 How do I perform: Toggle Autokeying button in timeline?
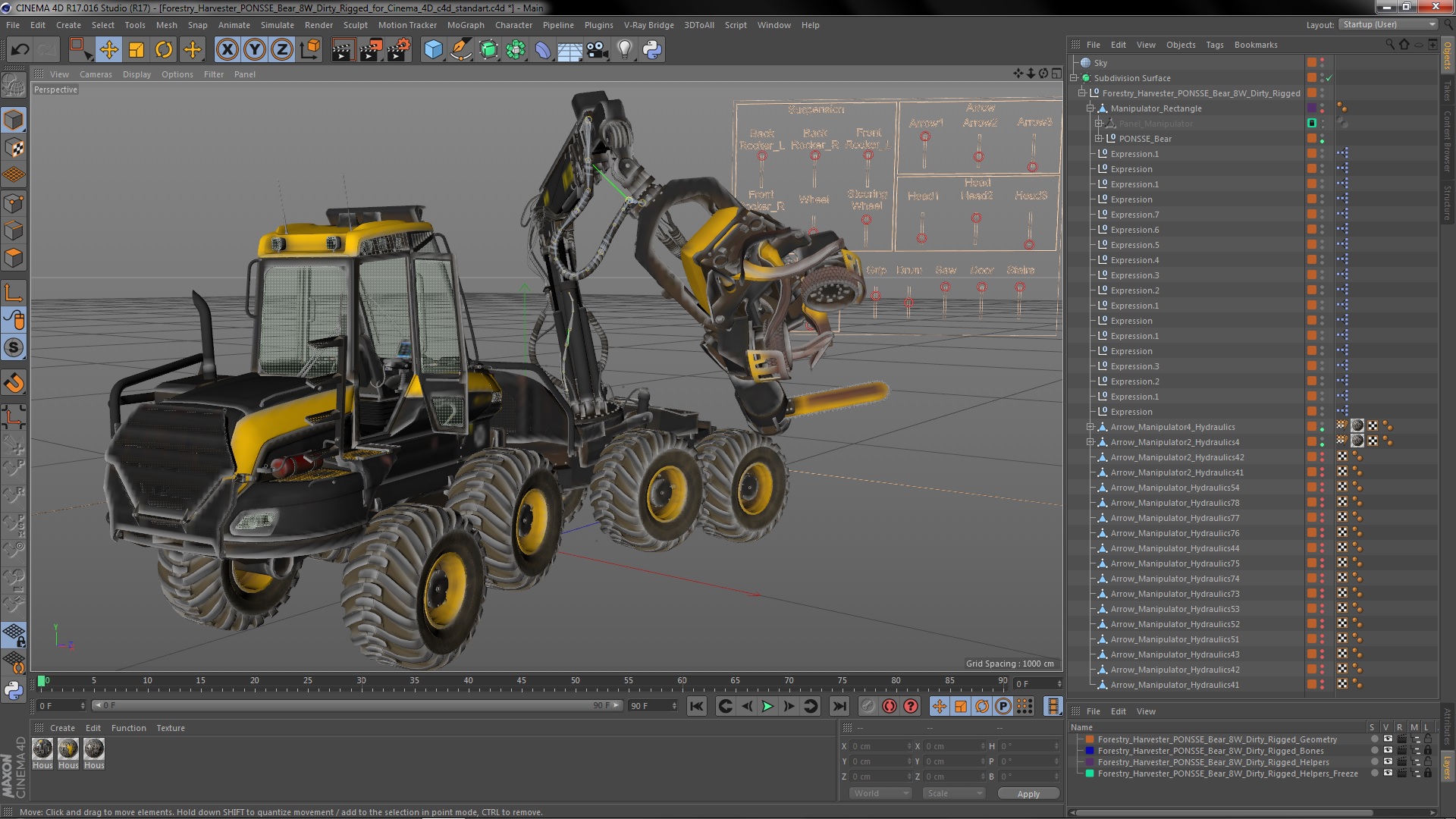(x=889, y=706)
